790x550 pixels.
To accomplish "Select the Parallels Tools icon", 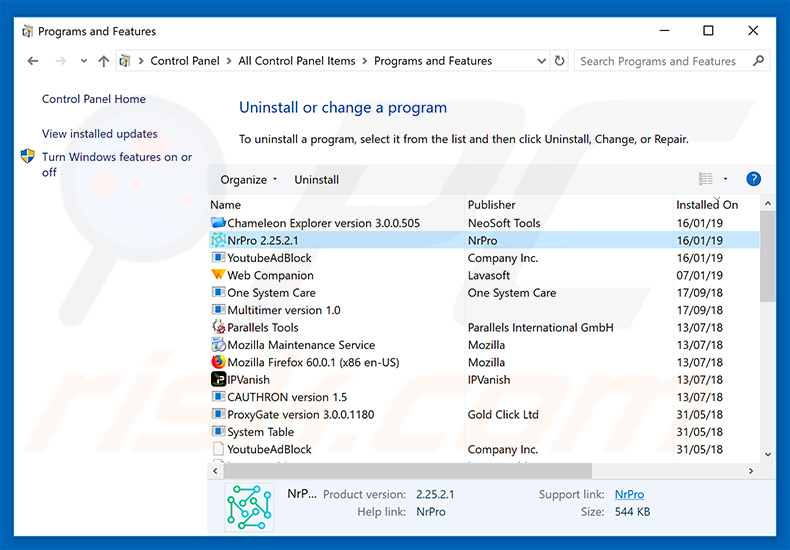I will pyautogui.click(x=218, y=327).
